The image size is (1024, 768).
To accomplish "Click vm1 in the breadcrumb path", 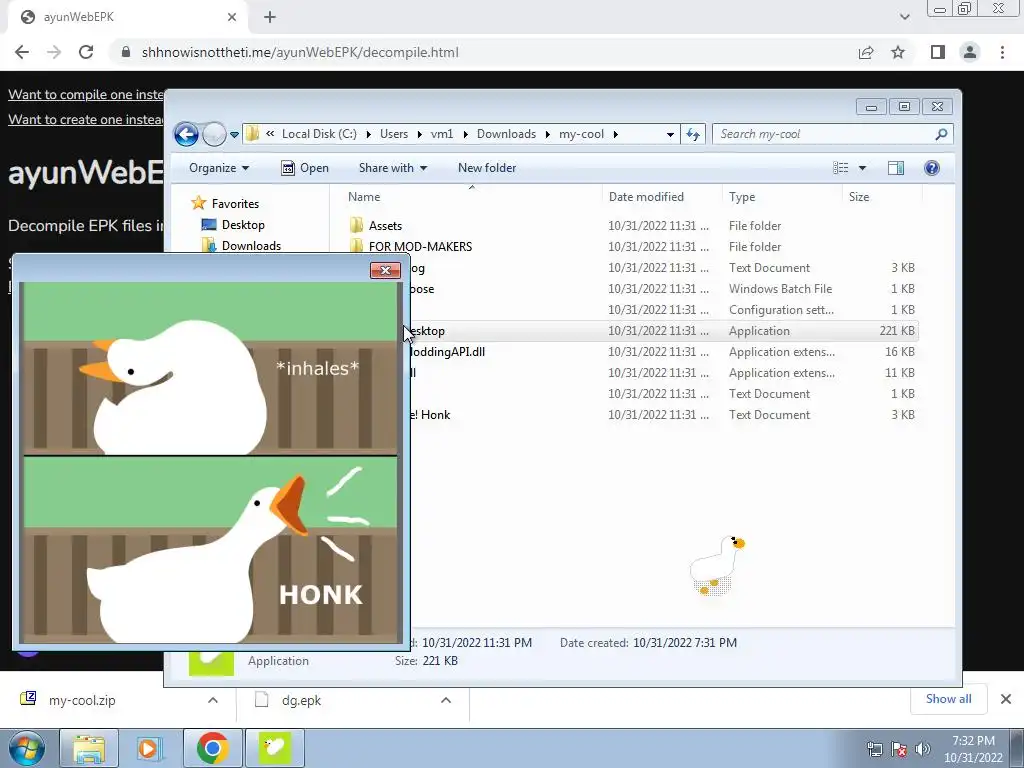I will [x=442, y=134].
